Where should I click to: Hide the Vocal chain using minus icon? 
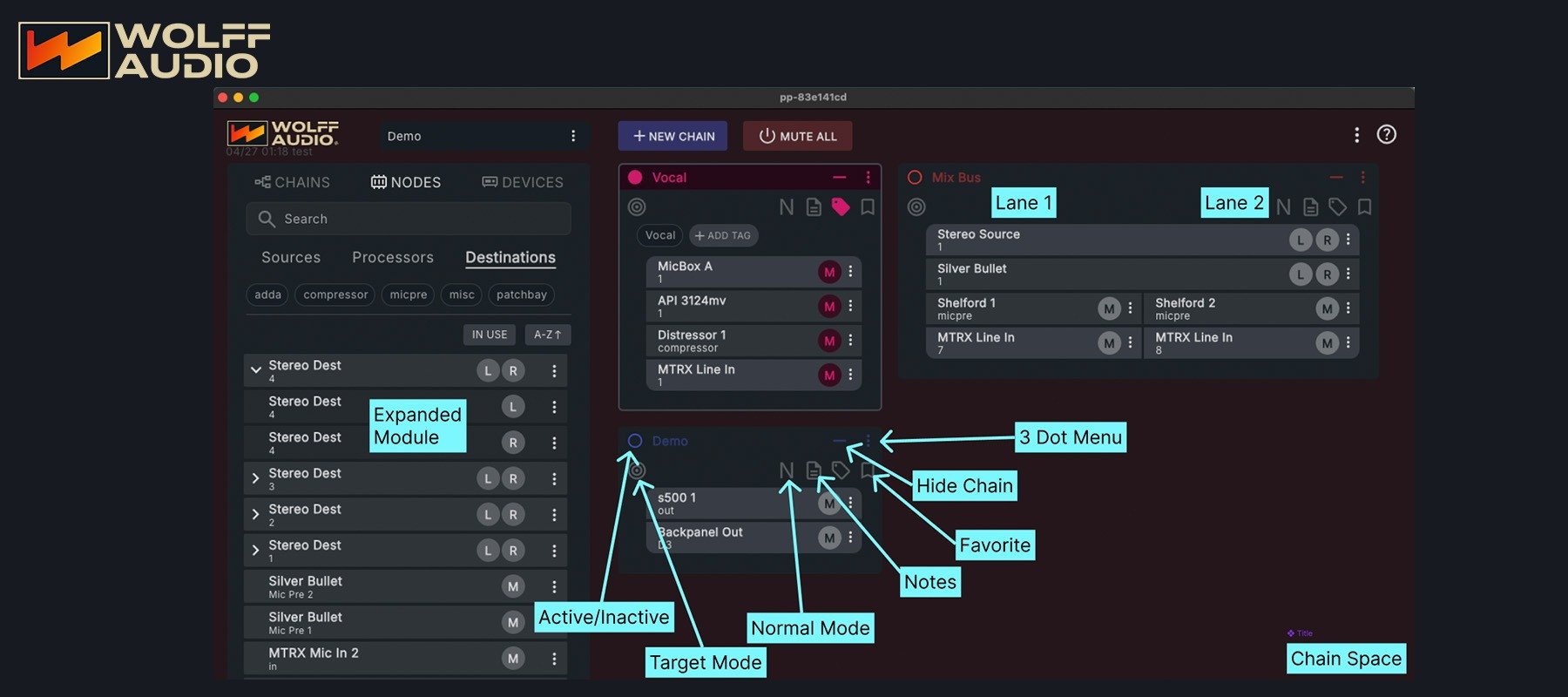click(x=839, y=178)
